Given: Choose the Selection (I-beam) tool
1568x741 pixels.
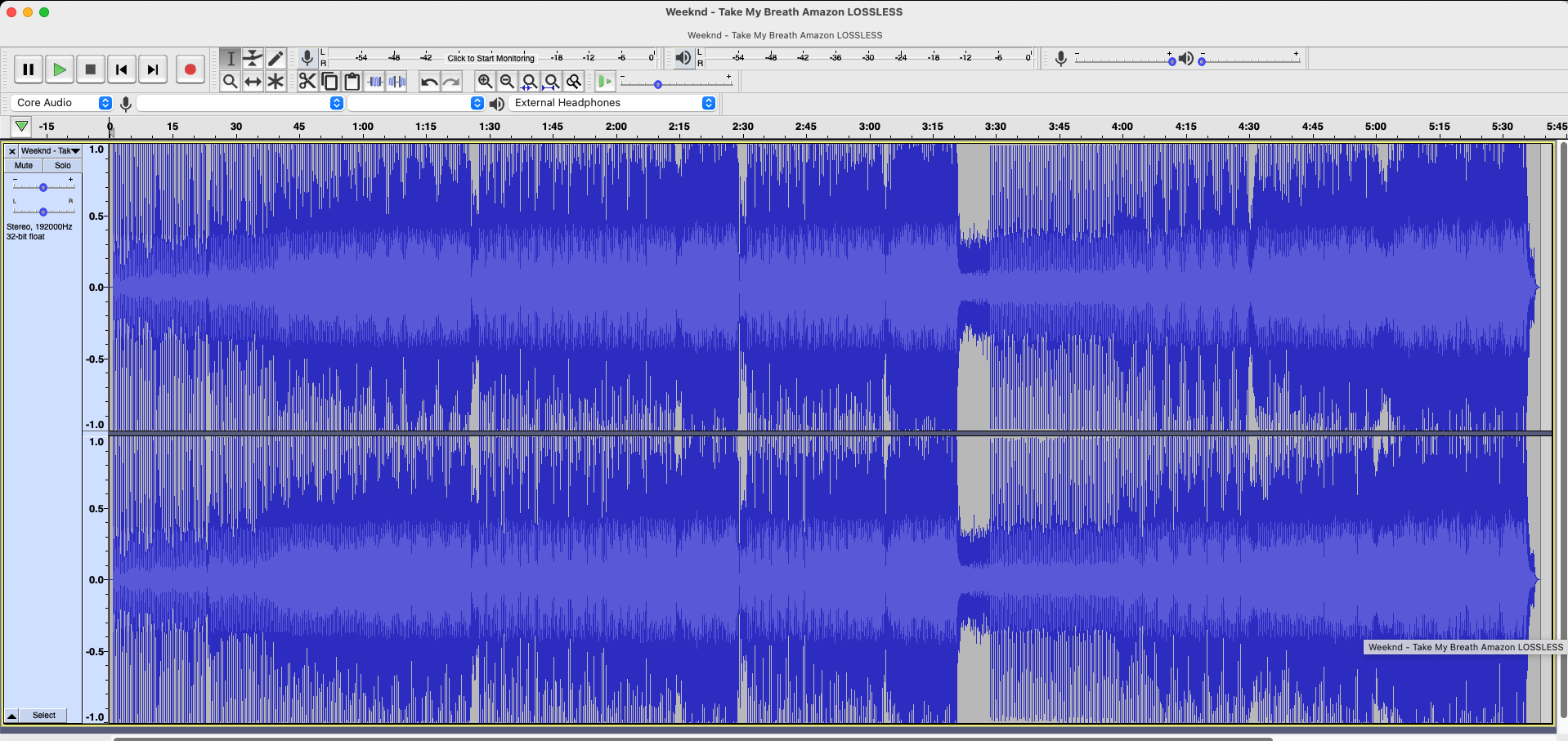Looking at the screenshot, I should click(231, 58).
